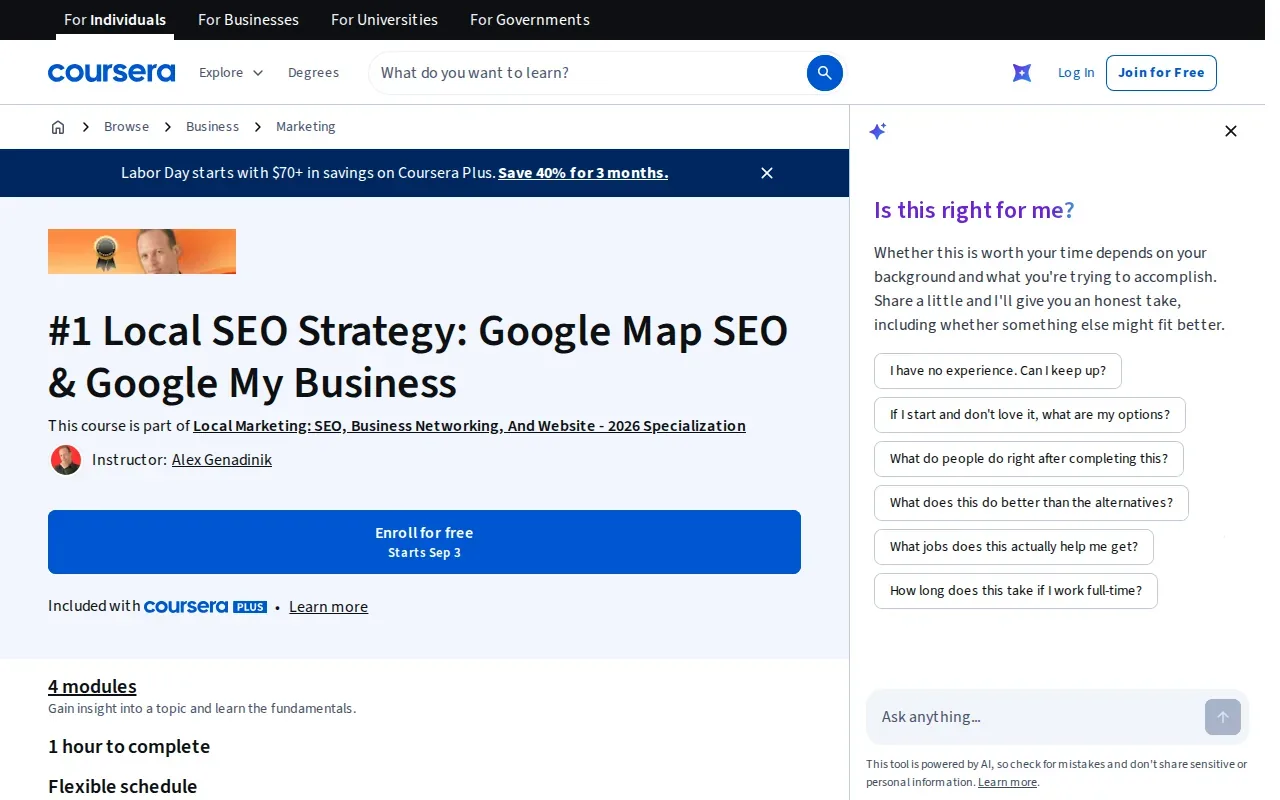Switch to For Businesses tab
This screenshot has width=1280, height=800.
pos(248,20)
